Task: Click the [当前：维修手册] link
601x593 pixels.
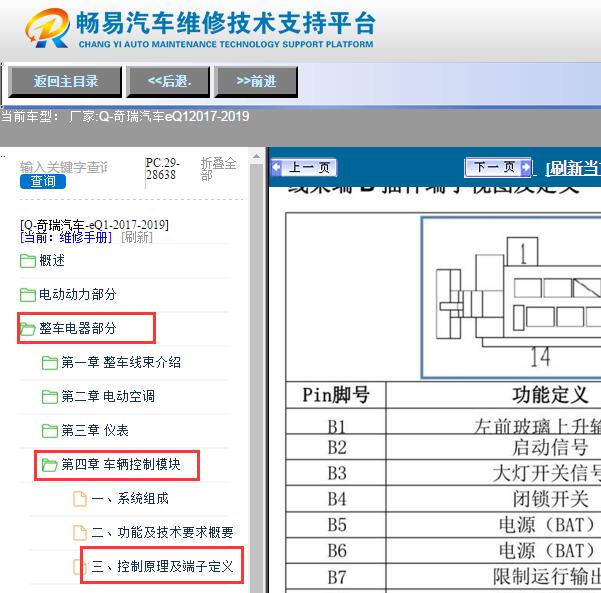Action: (66, 237)
